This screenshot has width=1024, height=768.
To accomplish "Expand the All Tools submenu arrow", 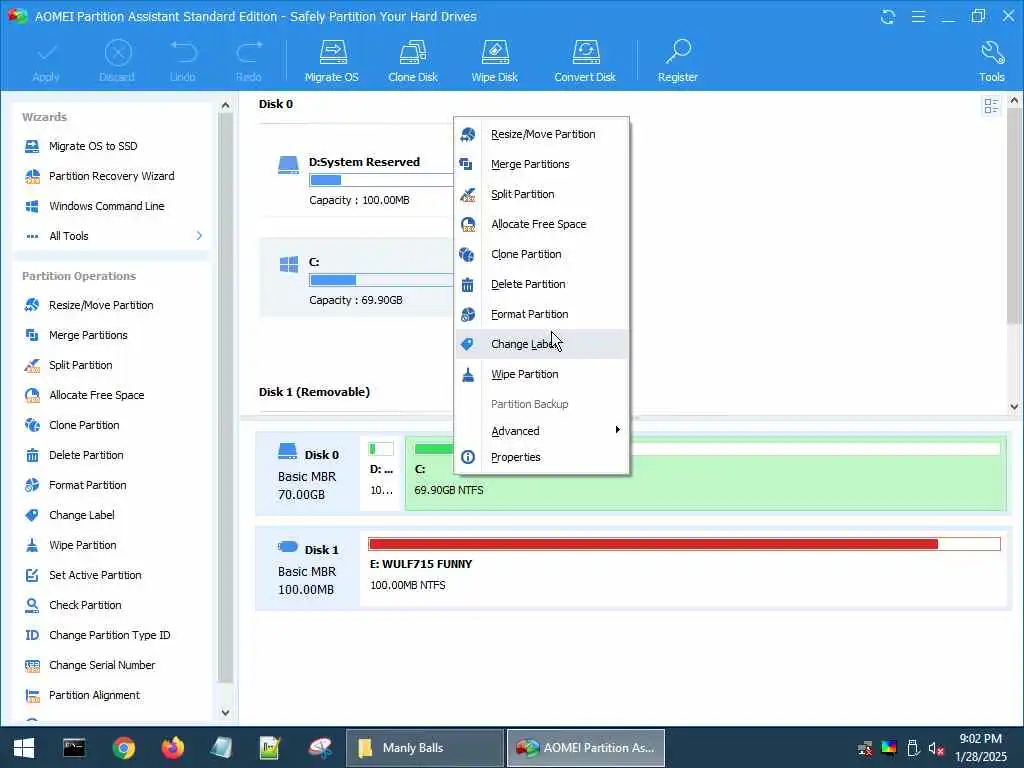I will (199, 236).
